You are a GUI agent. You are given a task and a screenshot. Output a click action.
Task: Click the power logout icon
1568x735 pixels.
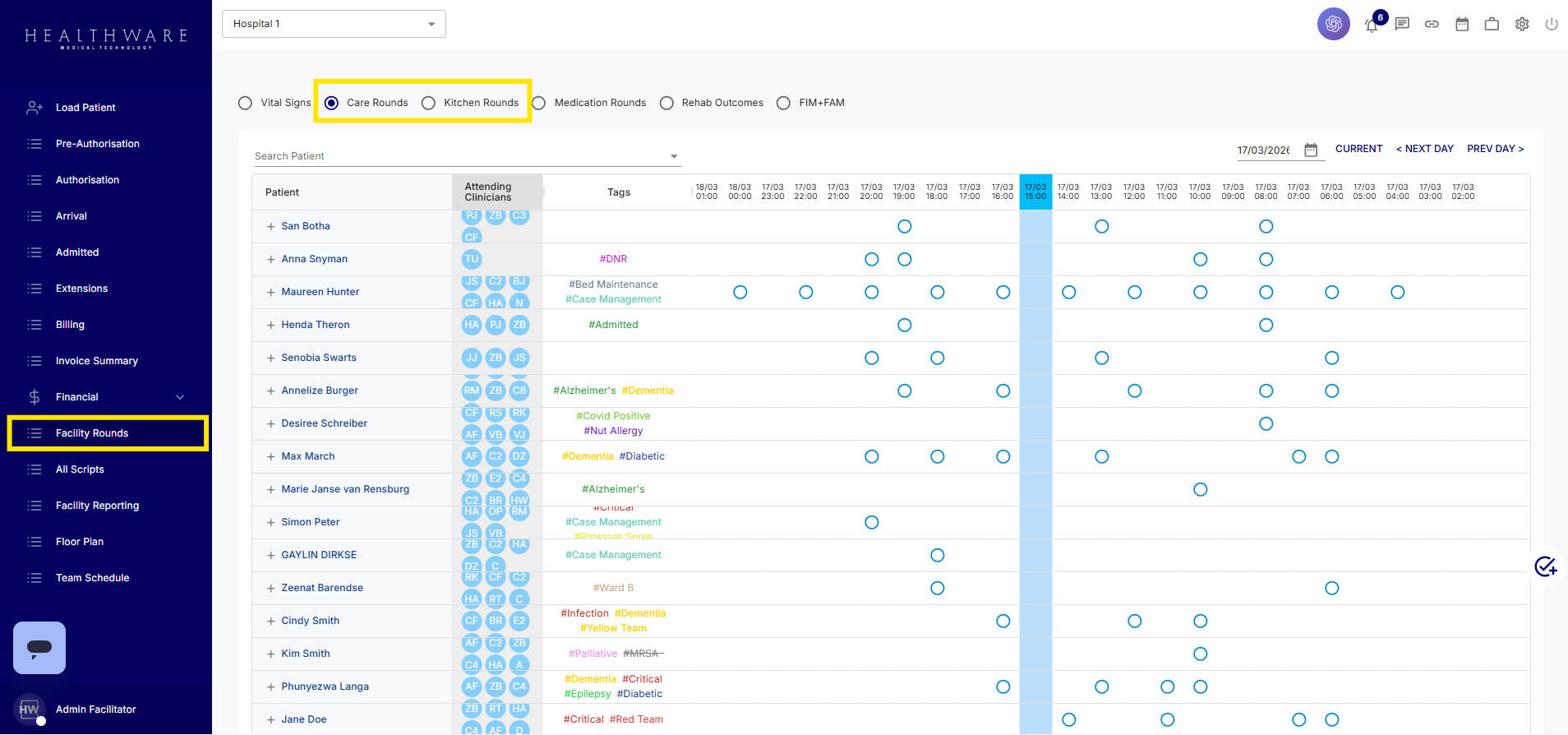click(1552, 24)
